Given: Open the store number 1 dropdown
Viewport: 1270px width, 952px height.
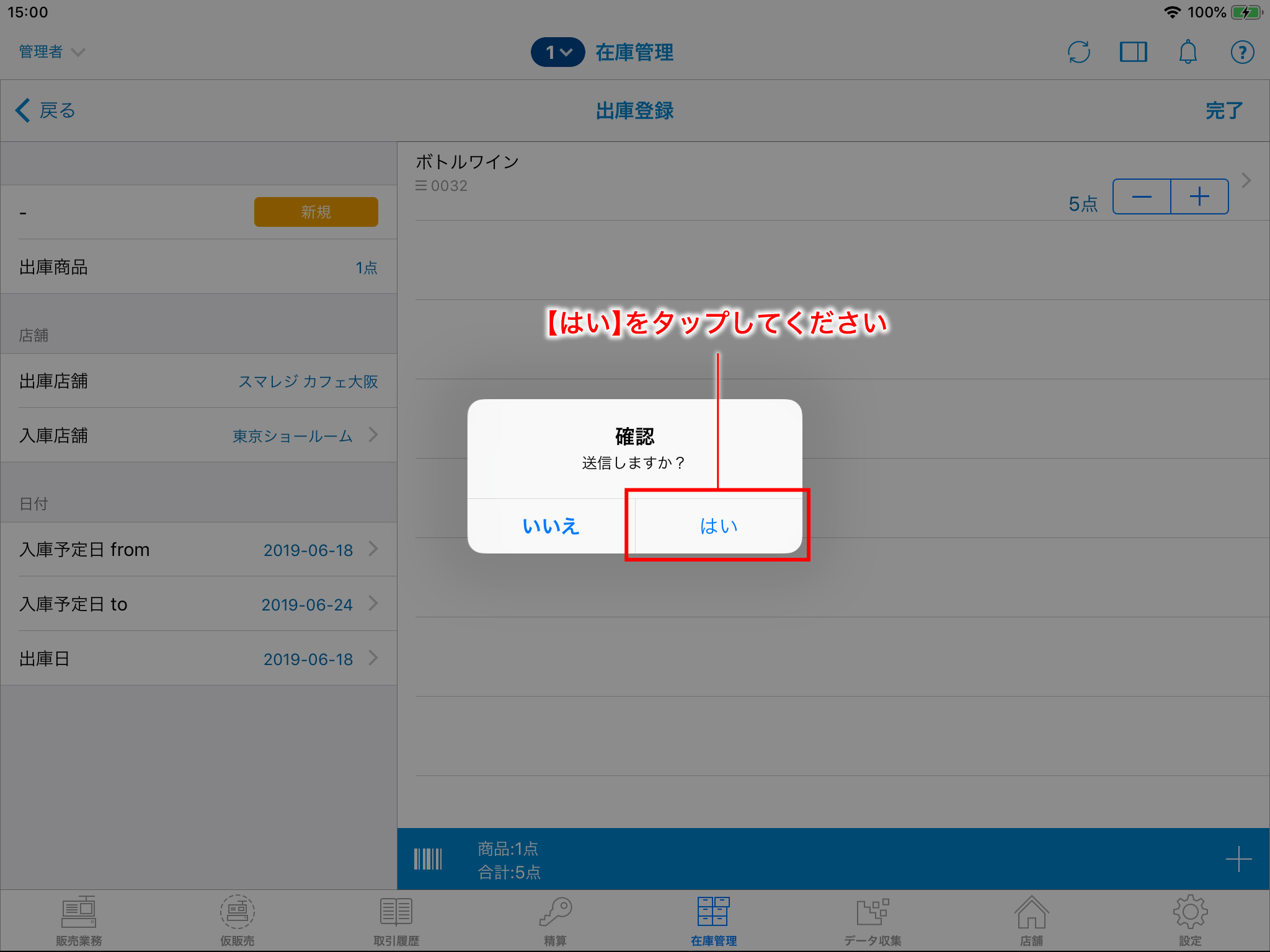Looking at the screenshot, I should (557, 52).
